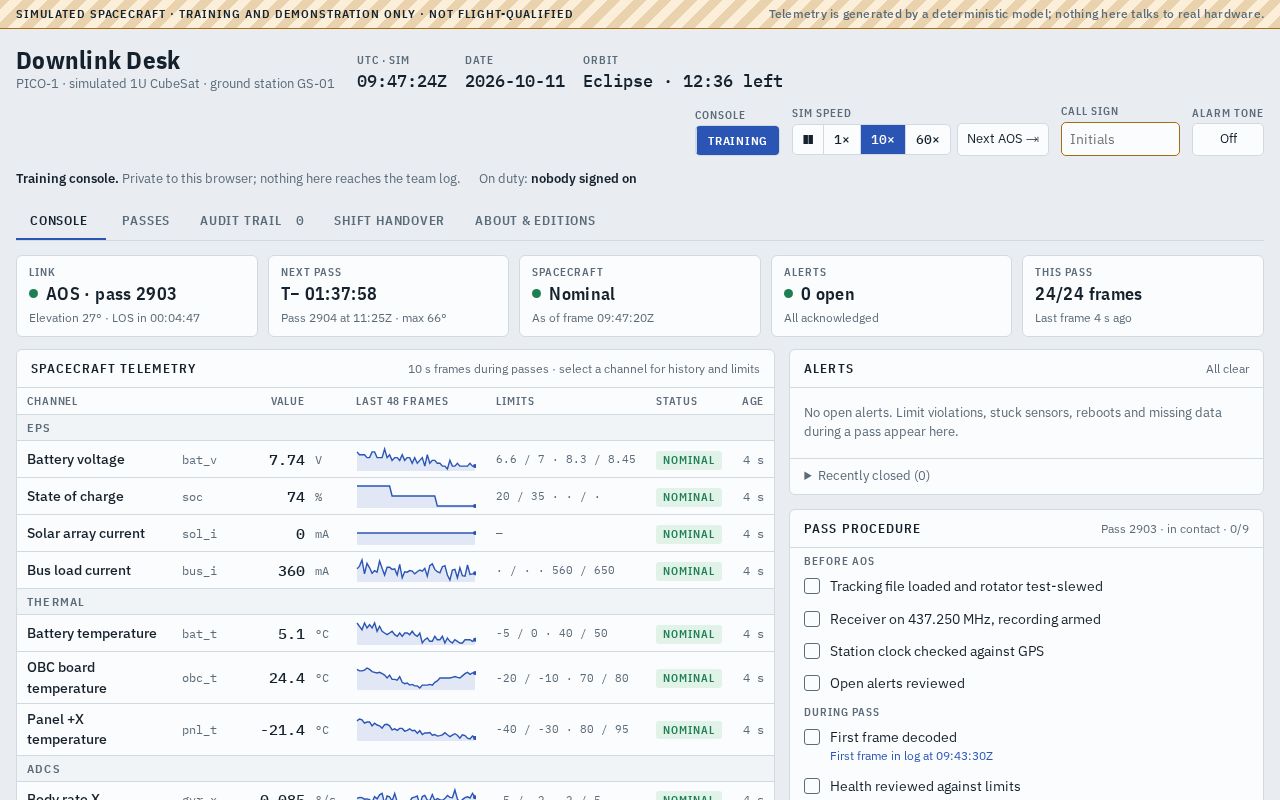Click the State of charge sparkline
Screen dimensions: 1280x800
click(416, 497)
